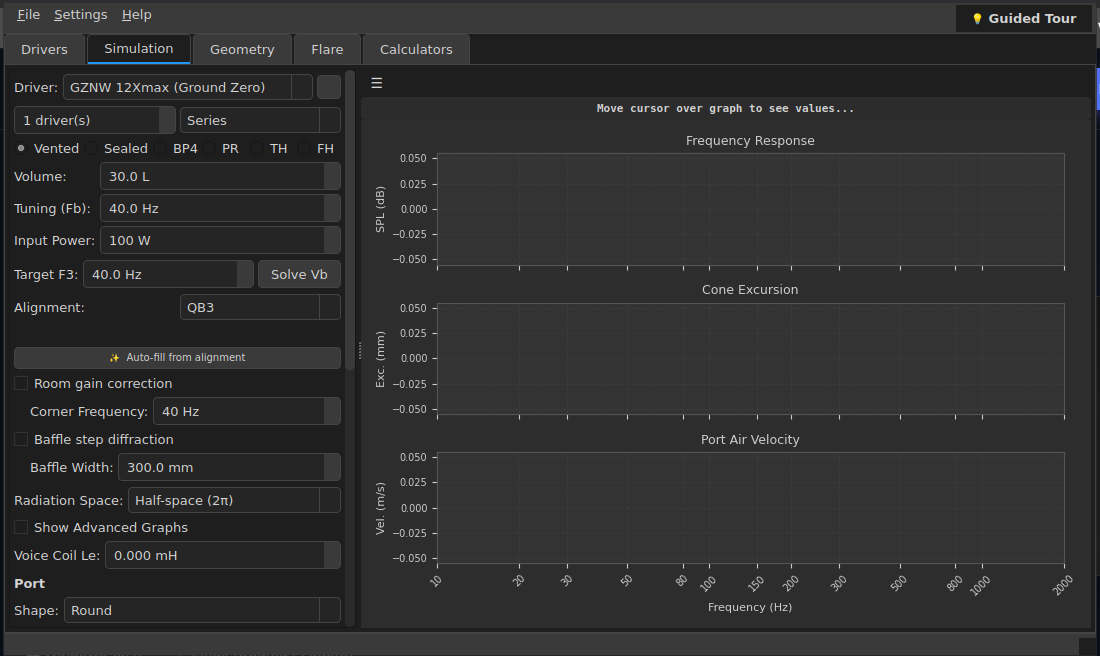
Task: Click the Input Power field stepper
Action: point(333,240)
